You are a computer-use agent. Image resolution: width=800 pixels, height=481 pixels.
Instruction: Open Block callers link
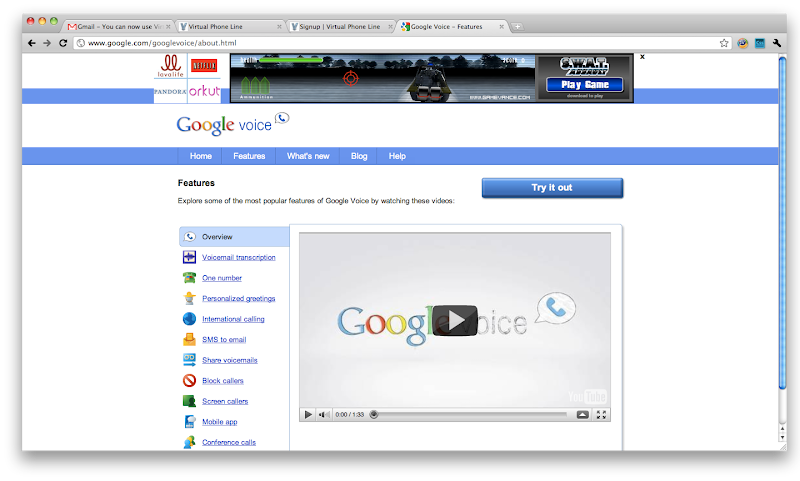[x=222, y=381]
